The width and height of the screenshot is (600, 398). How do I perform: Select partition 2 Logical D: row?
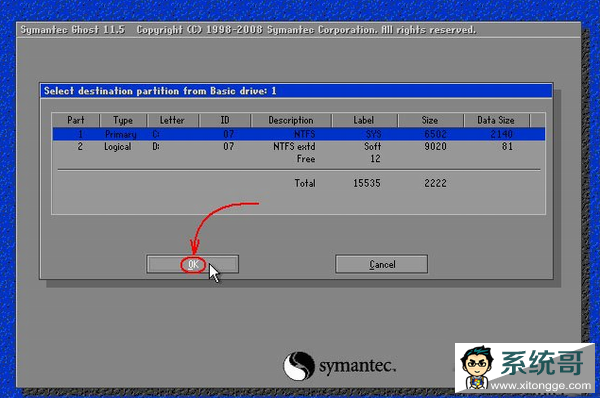[298, 146]
